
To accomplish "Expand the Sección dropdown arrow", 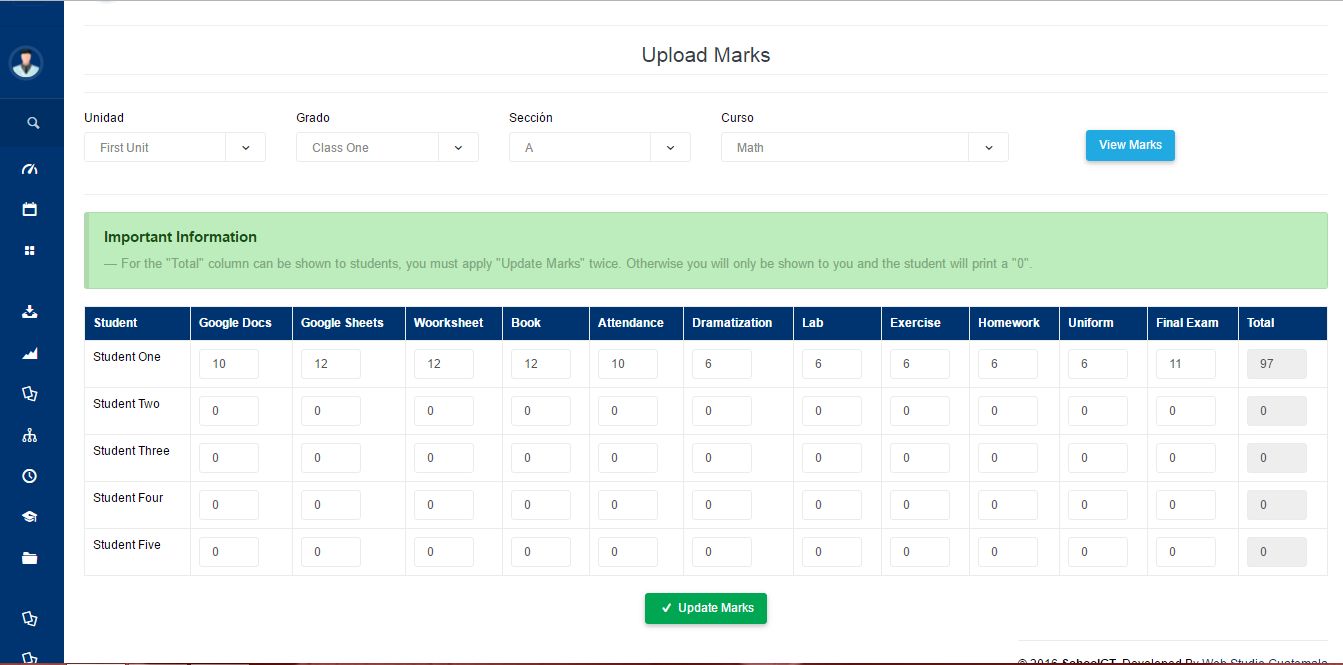I will [670, 147].
